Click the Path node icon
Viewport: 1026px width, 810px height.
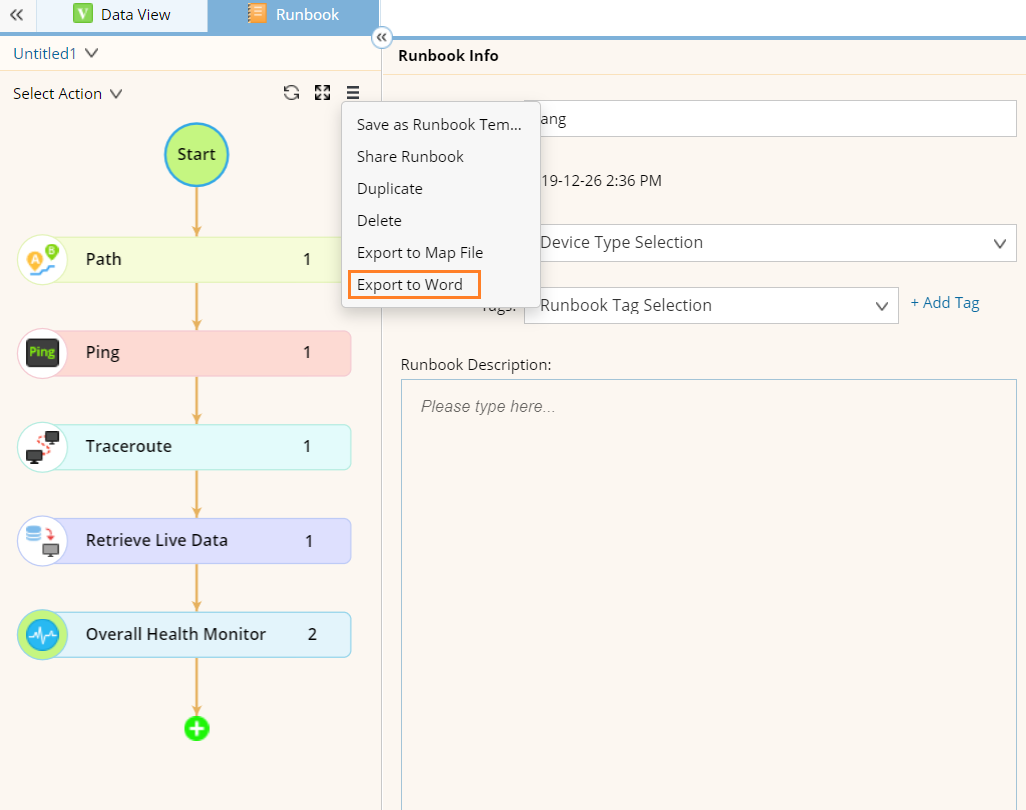pos(42,260)
